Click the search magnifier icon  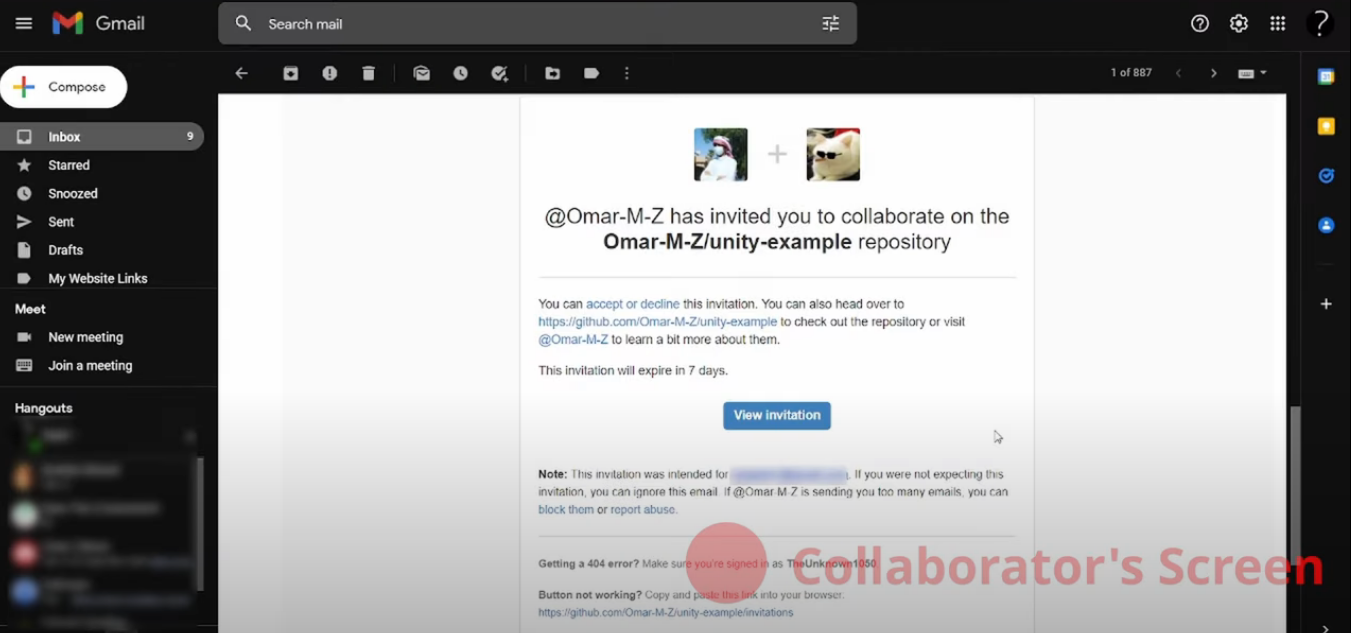243,23
